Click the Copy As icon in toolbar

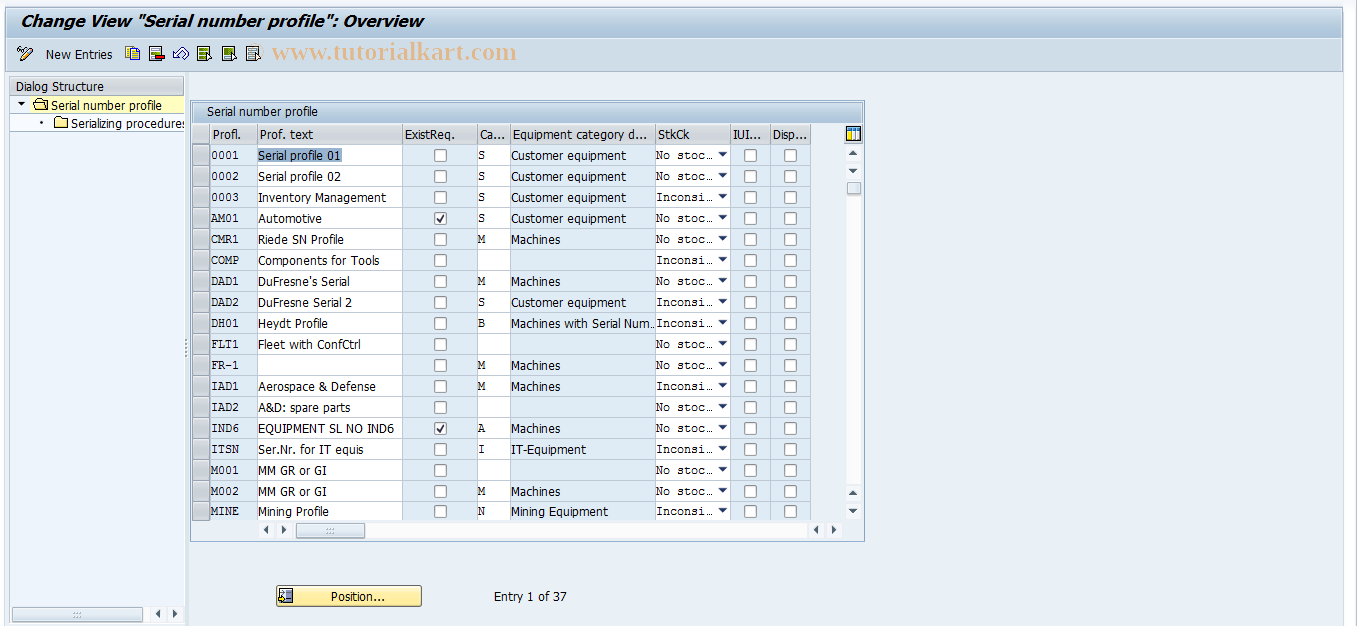click(x=133, y=54)
